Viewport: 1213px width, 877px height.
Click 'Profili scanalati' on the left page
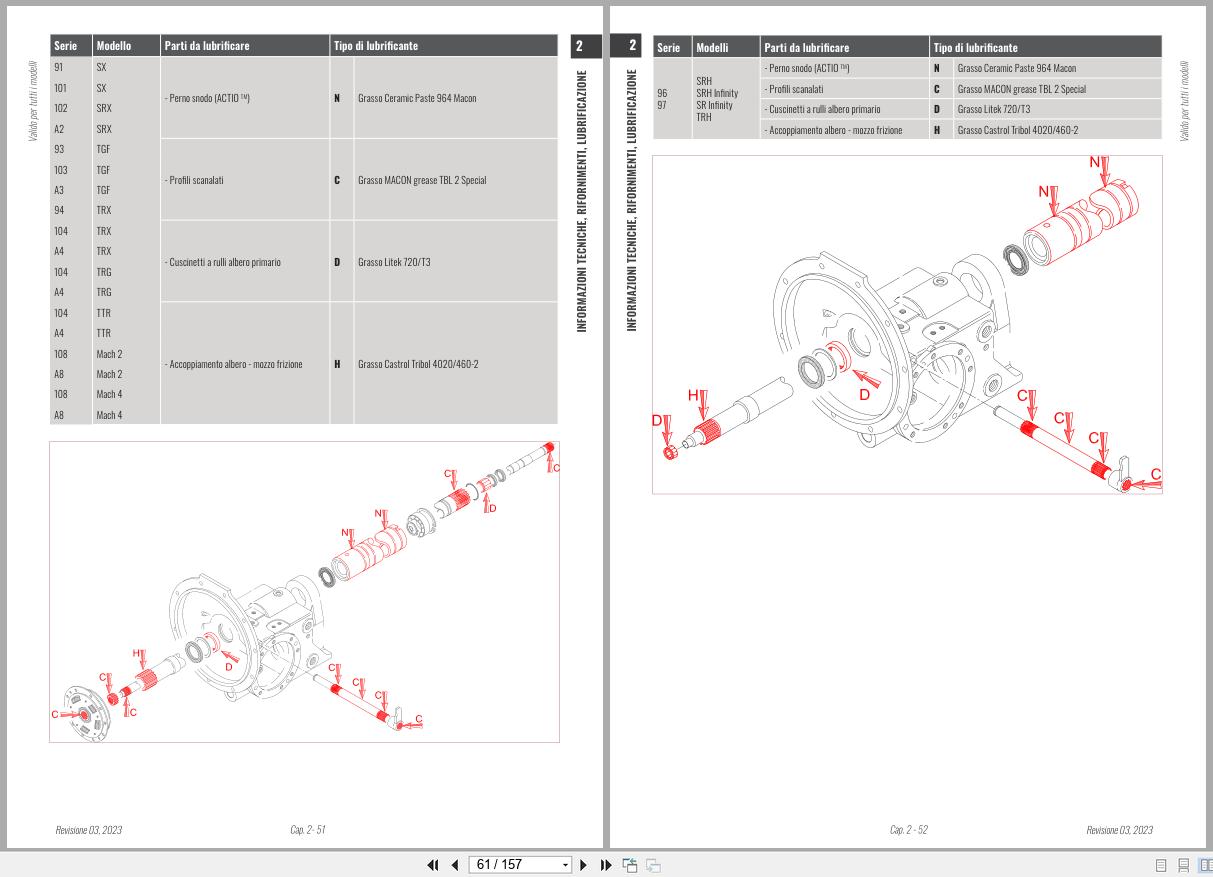tap(194, 181)
